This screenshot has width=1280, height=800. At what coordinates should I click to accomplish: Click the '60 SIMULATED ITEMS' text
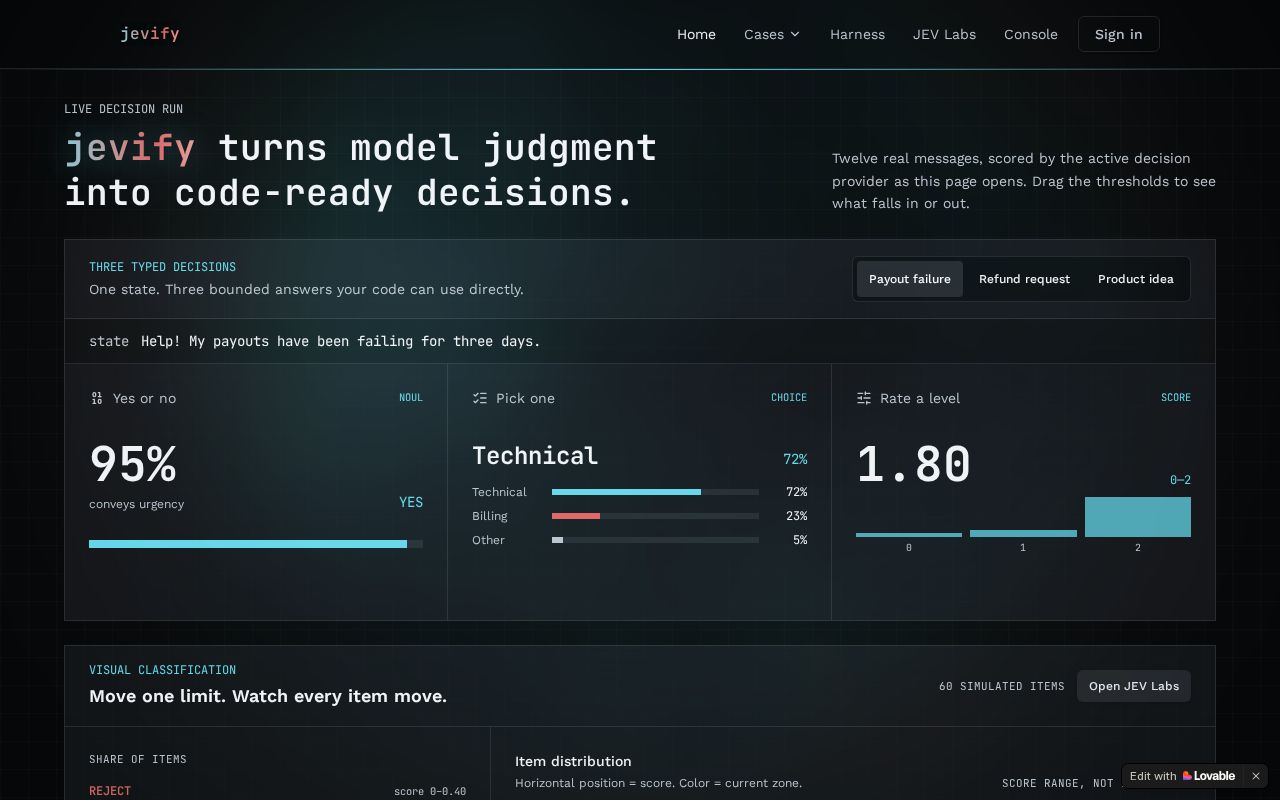(x=1002, y=686)
